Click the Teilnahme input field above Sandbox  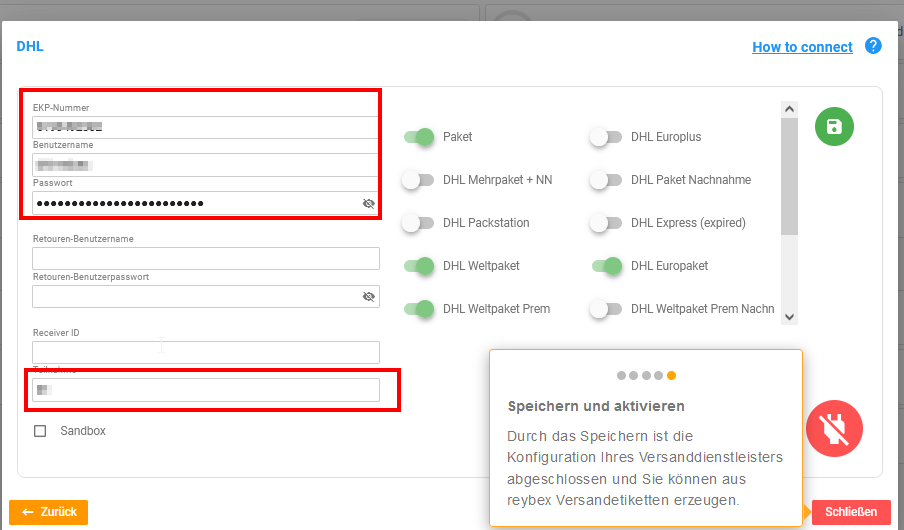coord(206,390)
